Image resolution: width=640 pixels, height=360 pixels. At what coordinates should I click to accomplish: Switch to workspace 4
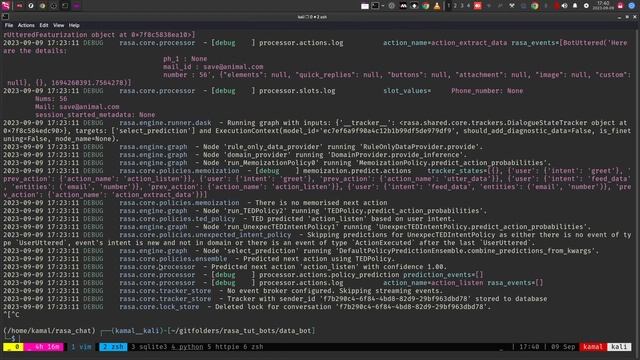[x=469, y=6]
